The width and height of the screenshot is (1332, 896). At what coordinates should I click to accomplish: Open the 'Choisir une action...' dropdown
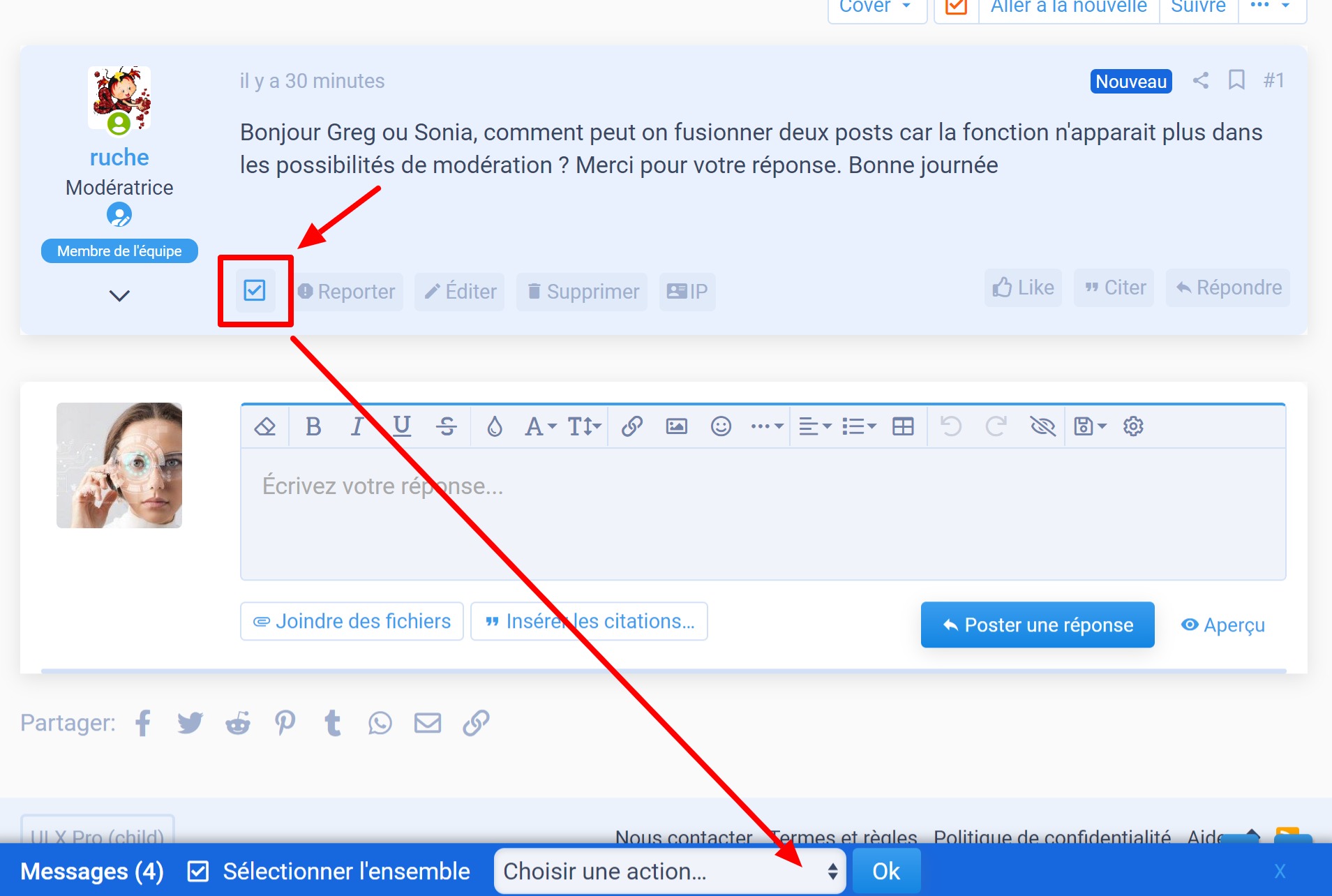[x=668, y=871]
